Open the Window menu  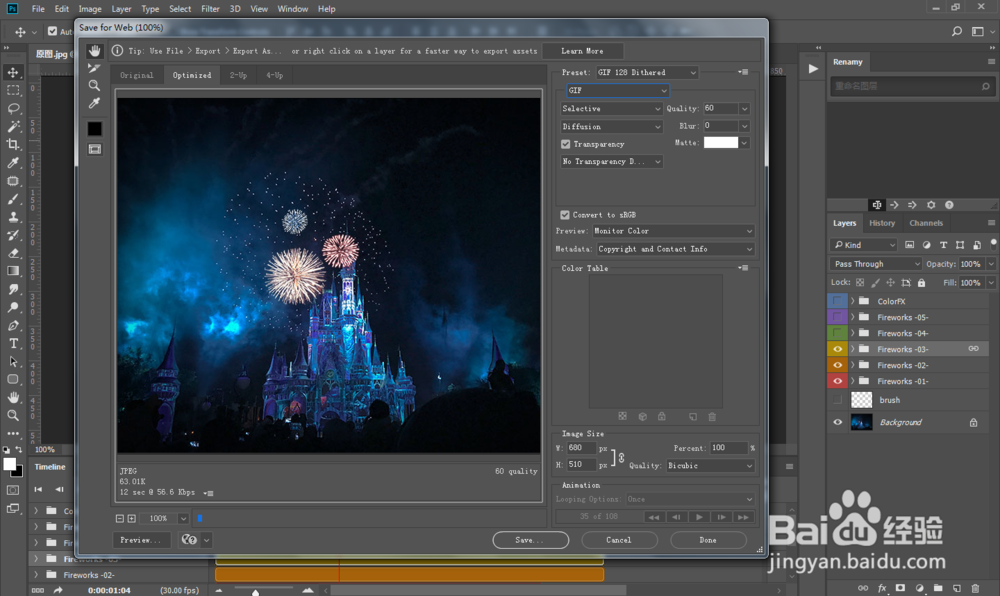[x=293, y=9]
